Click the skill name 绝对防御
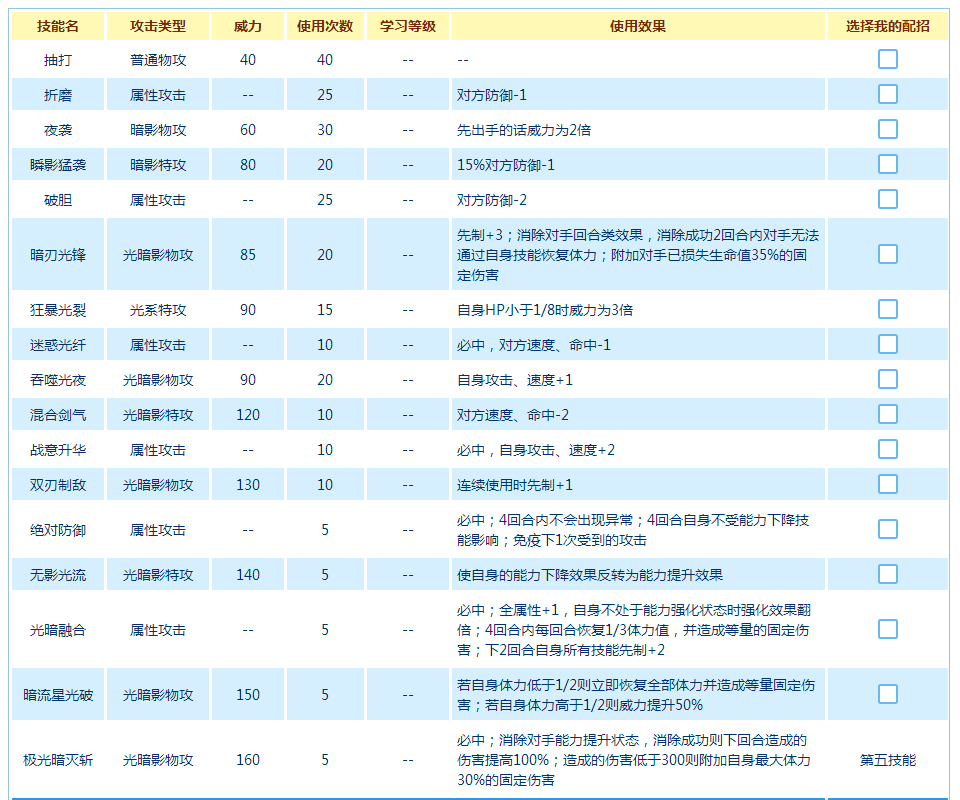Viewport: 960px width, 800px height. [x=58, y=530]
